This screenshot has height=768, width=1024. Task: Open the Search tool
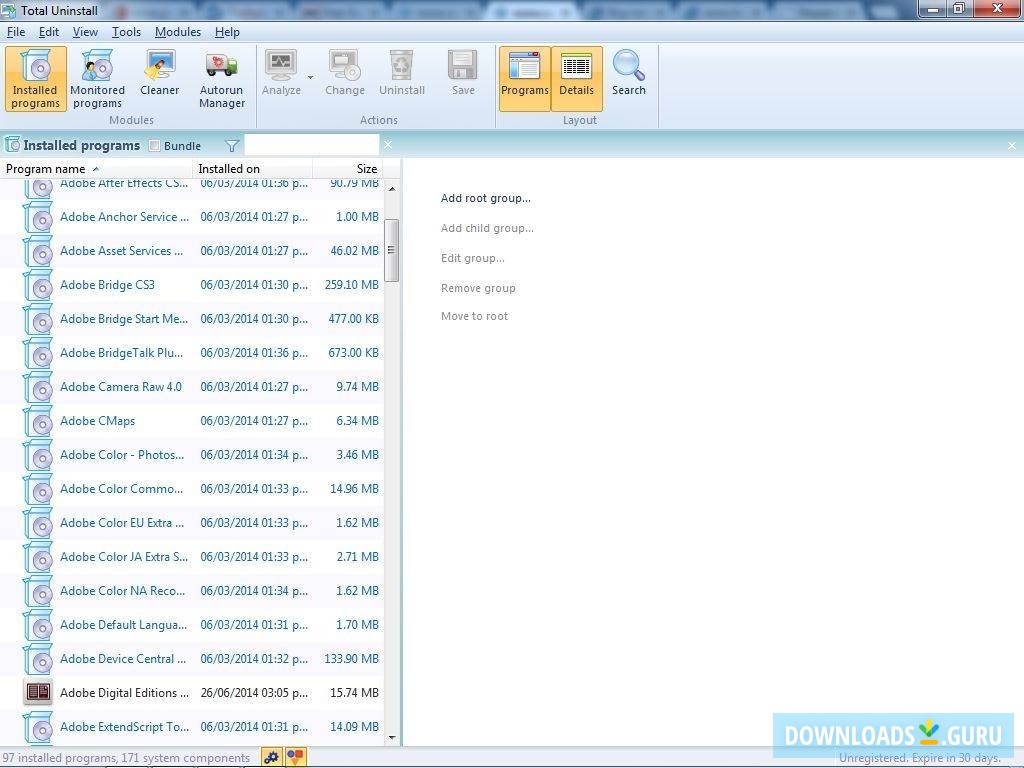629,73
